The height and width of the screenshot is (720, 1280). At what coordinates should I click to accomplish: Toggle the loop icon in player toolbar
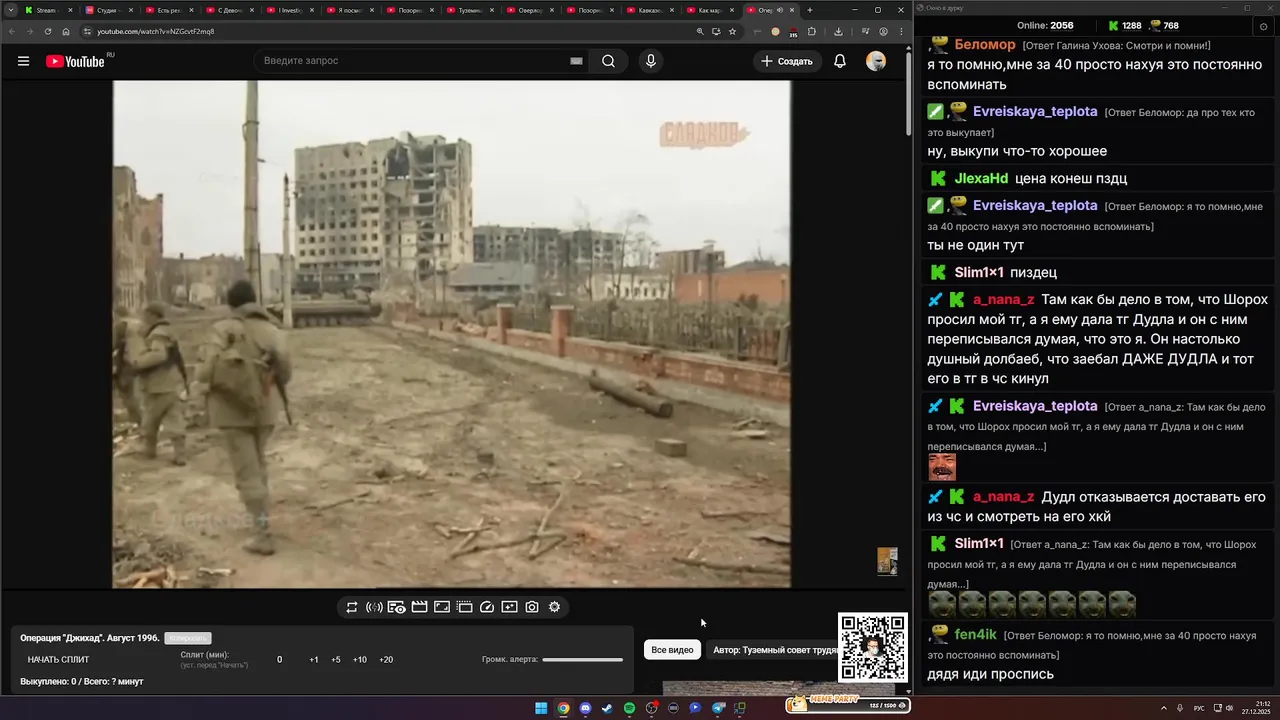click(x=352, y=607)
